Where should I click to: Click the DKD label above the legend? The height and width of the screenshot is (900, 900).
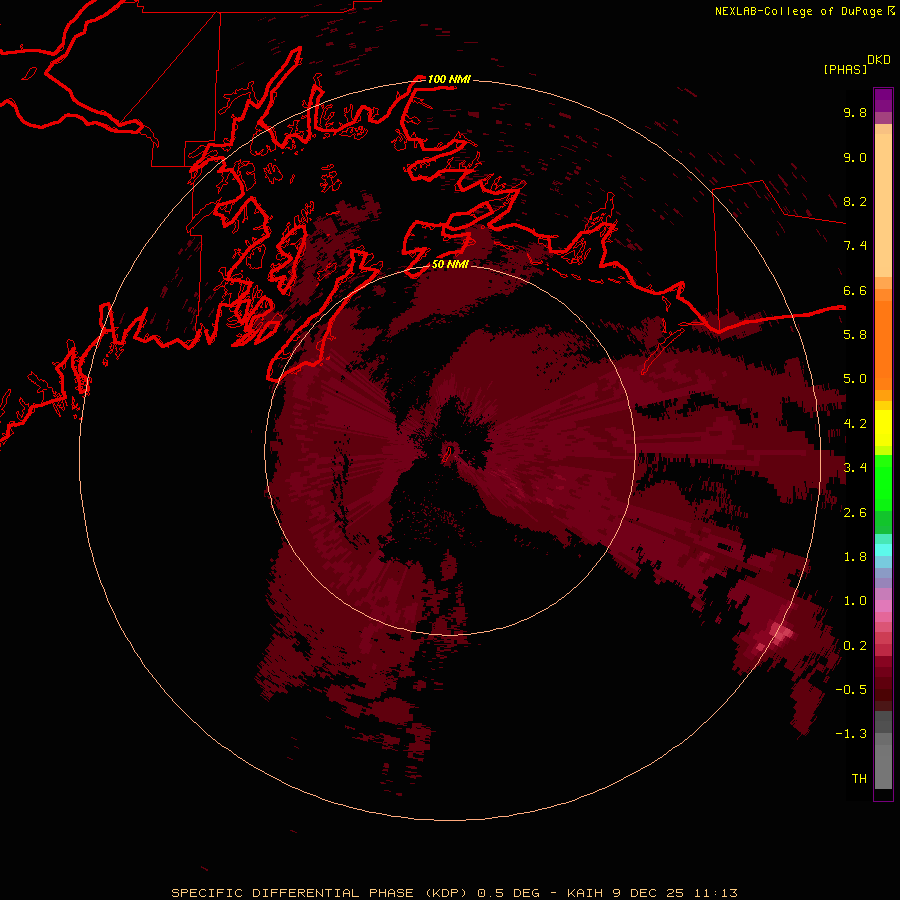click(879, 60)
